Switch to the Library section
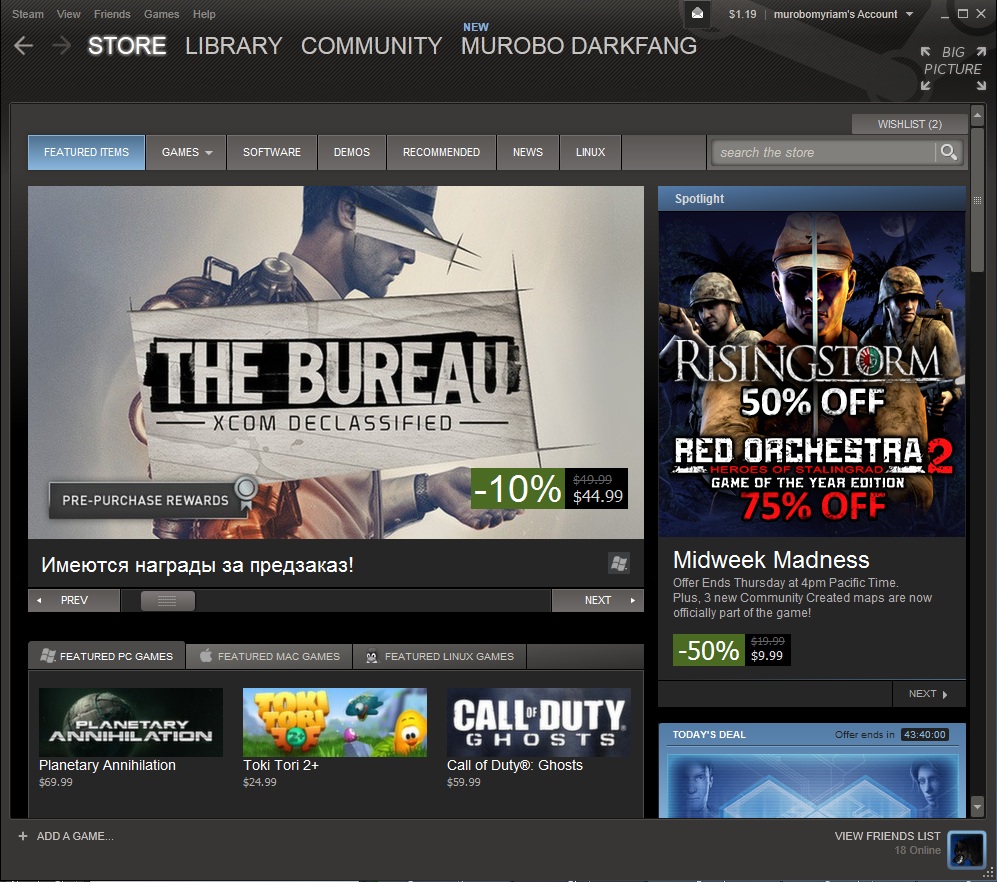Screen dimensions: 997x882 click(233, 46)
